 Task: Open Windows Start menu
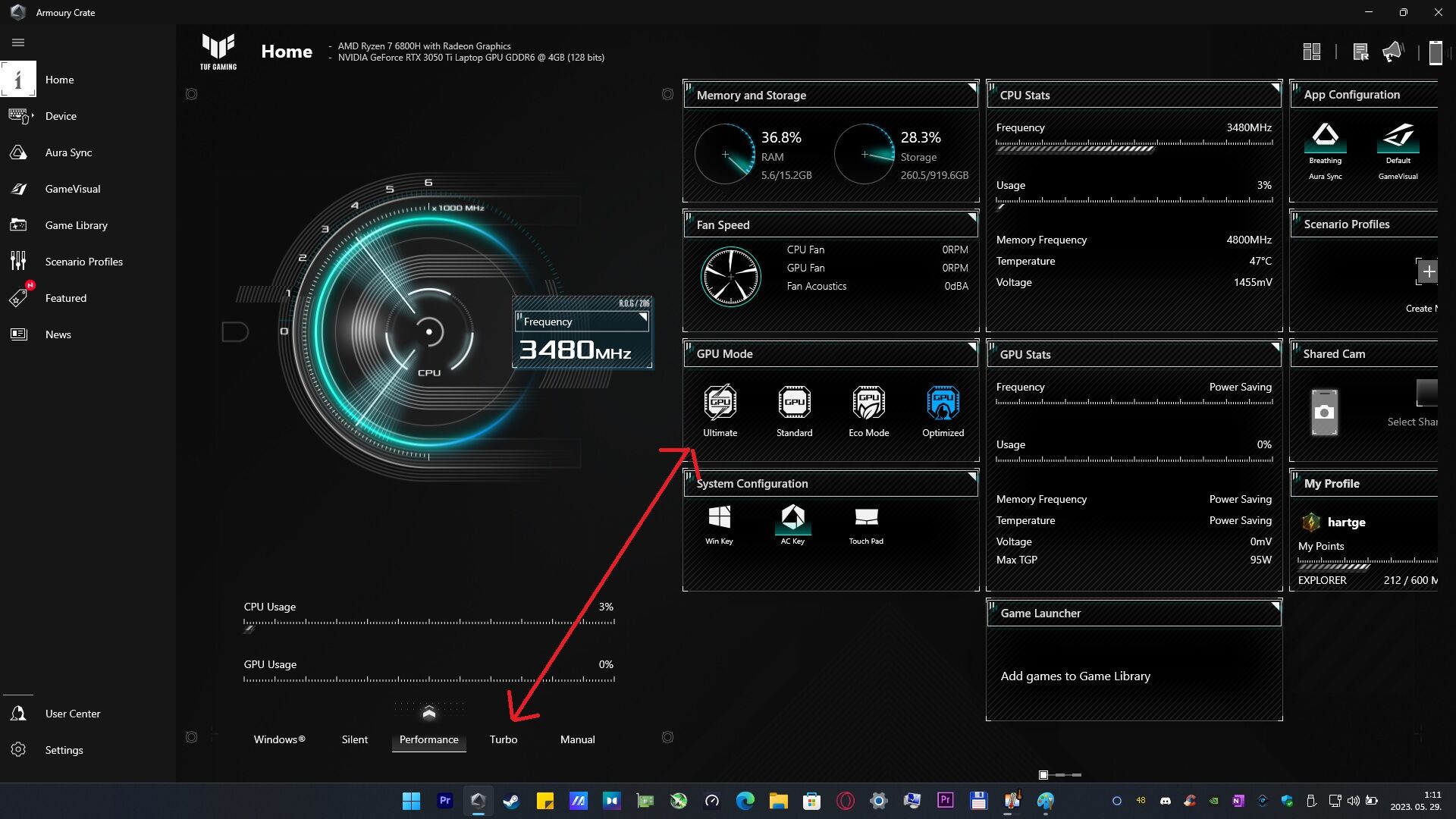tap(411, 801)
